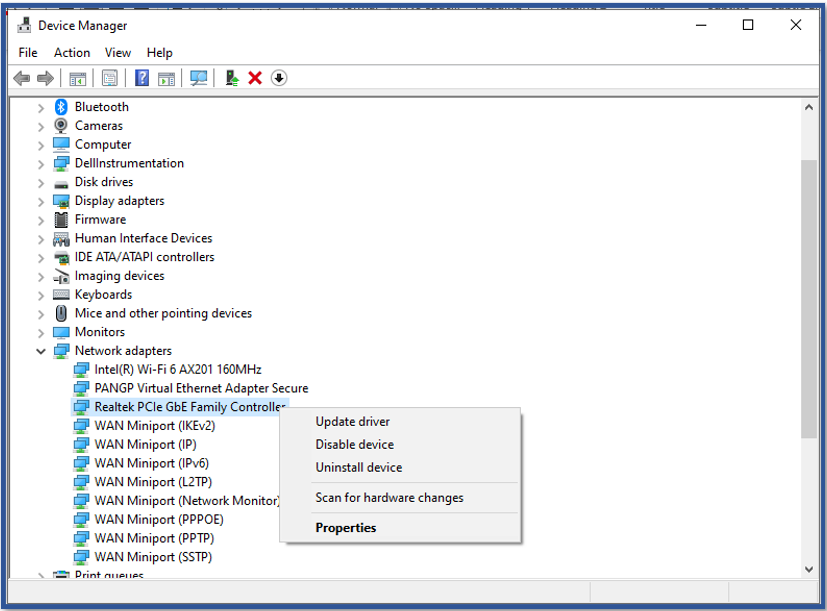The height and width of the screenshot is (611, 827).
Task: Expand the Bluetooth node
Action: [41, 108]
